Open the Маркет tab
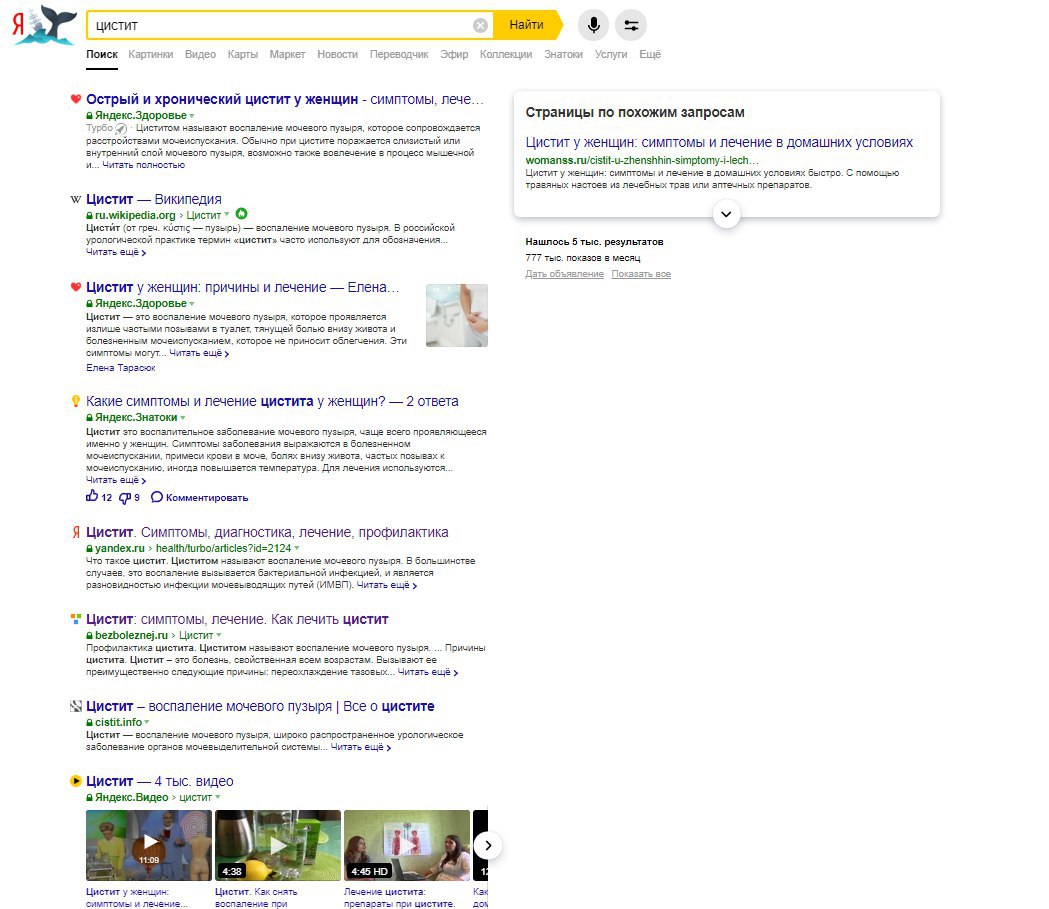Screen dimensions: 1049x909 coord(287,54)
